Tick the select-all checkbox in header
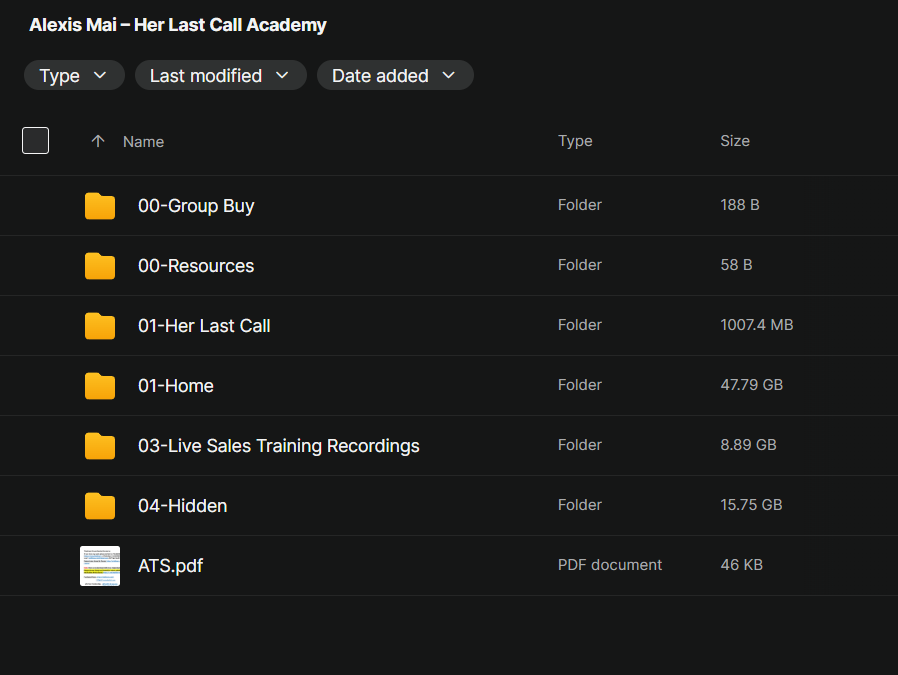This screenshot has width=898, height=675. (x=36, y=141)
